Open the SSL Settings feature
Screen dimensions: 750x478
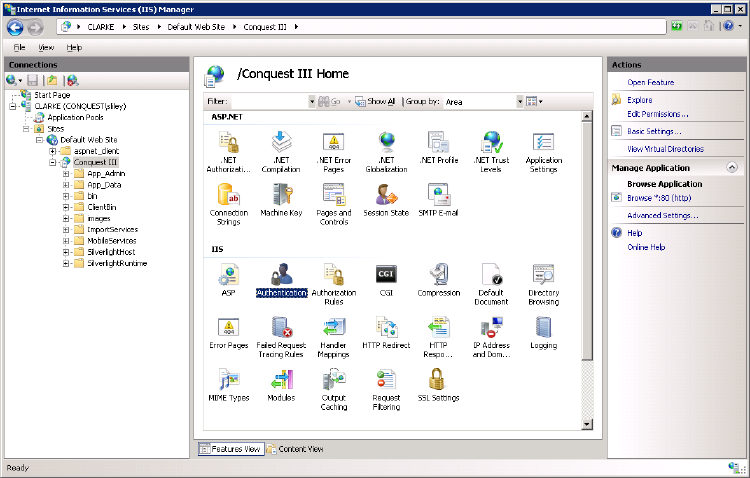coord(439,385)
